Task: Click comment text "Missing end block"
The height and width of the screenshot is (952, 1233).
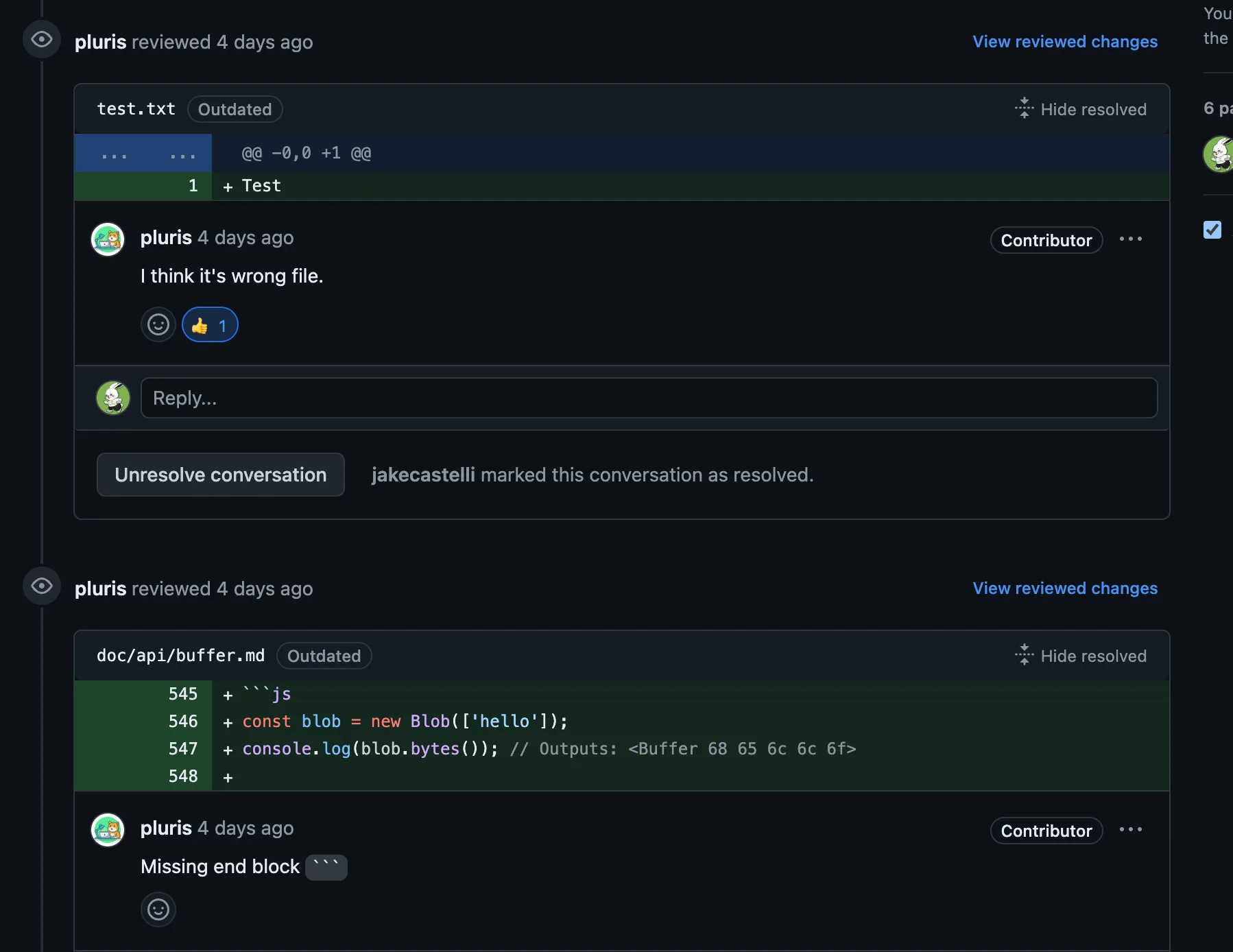Action: click(x=220, y=866)
